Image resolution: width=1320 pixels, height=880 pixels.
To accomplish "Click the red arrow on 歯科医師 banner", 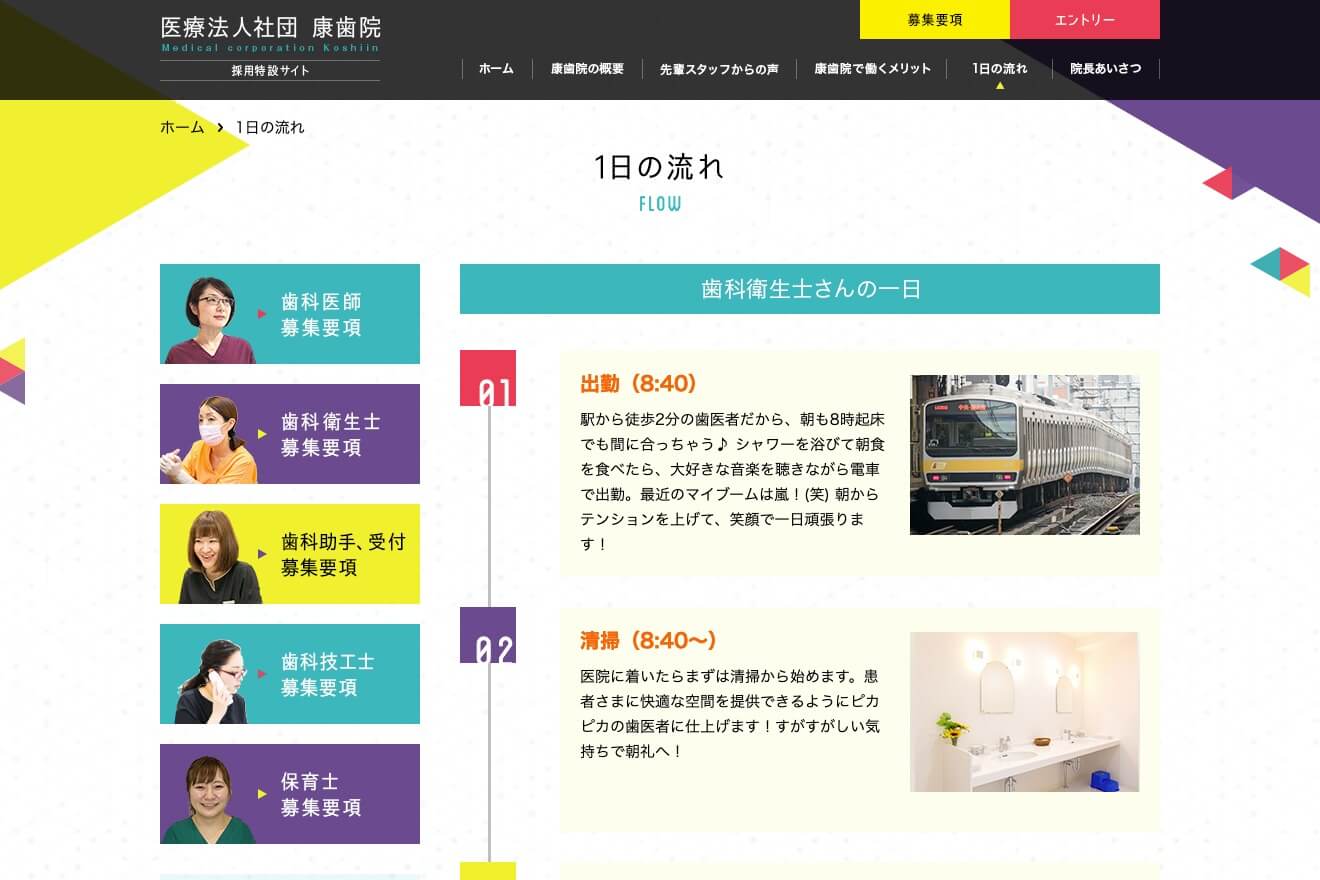I will tap(262, 314).
